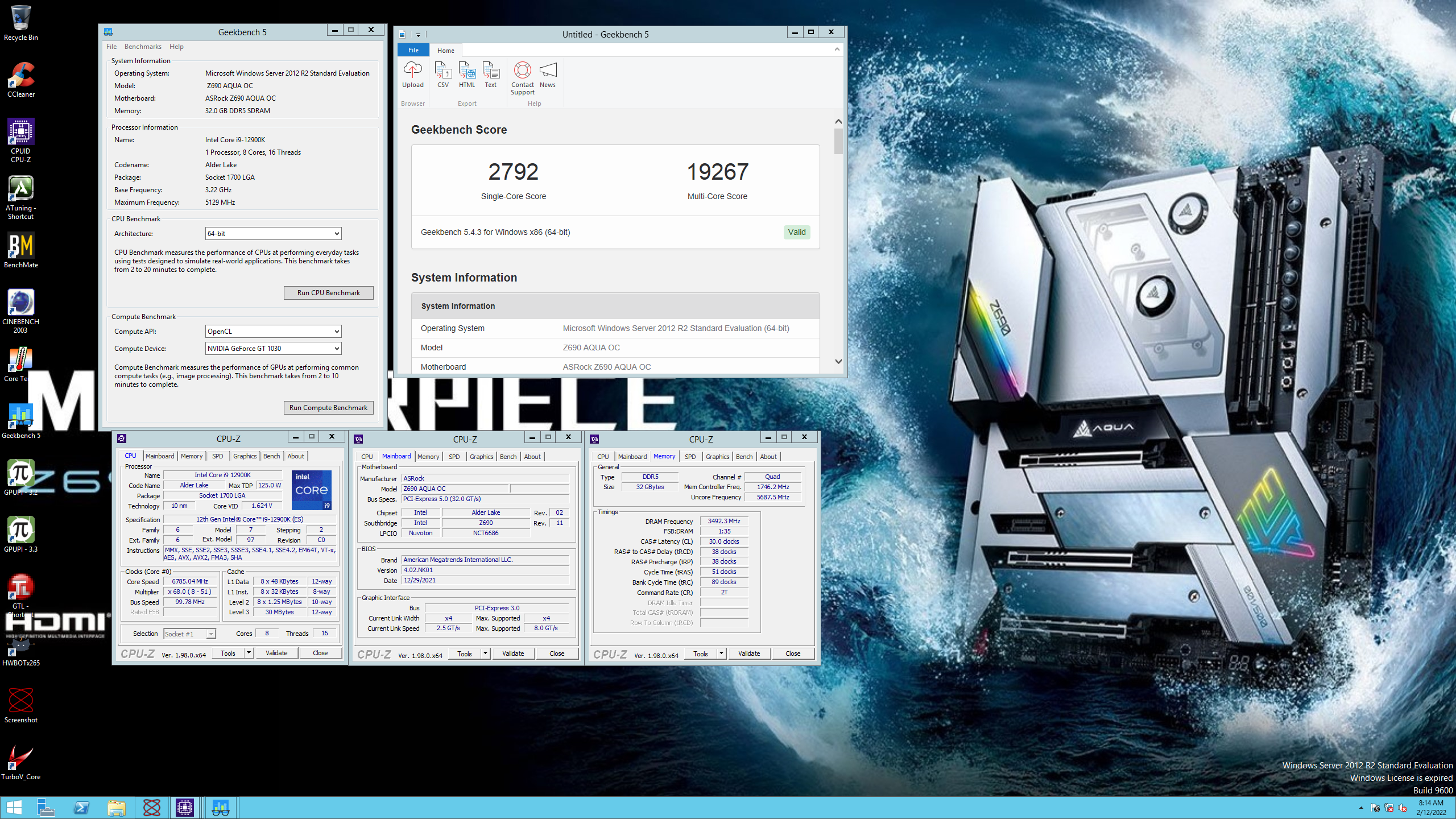The width and height of the screenshot is (1456, 819).
Task: Click the Screenshot tool taskbar icon
Action: coord(151,808)
